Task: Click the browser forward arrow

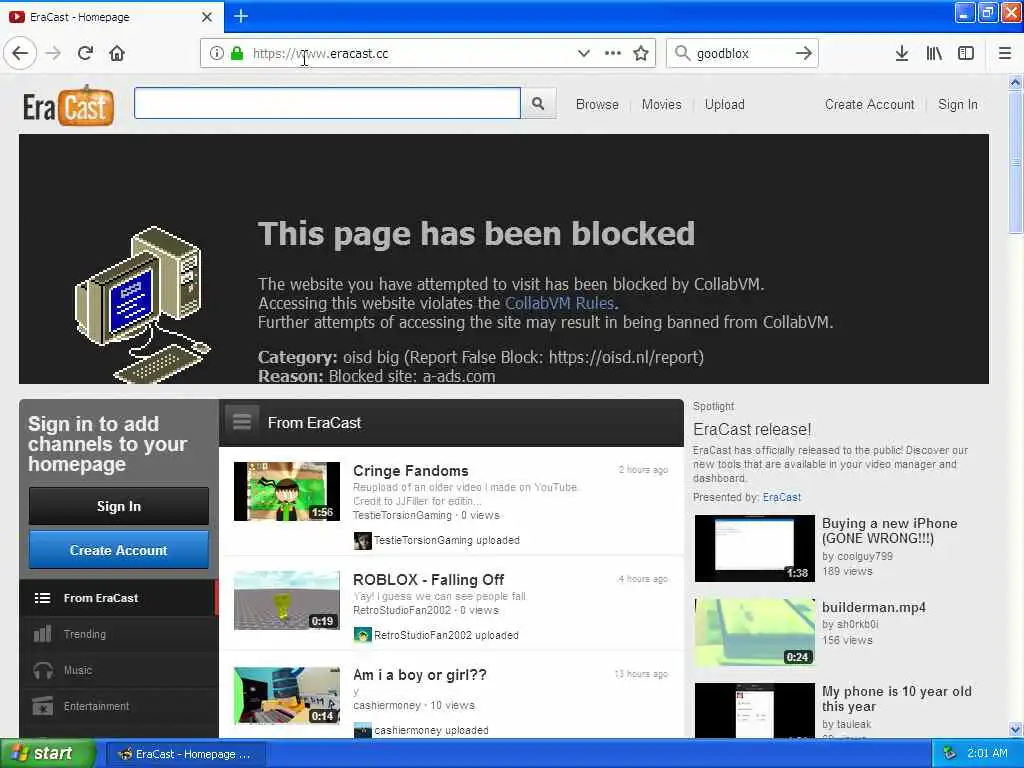Action: point(54,54)
